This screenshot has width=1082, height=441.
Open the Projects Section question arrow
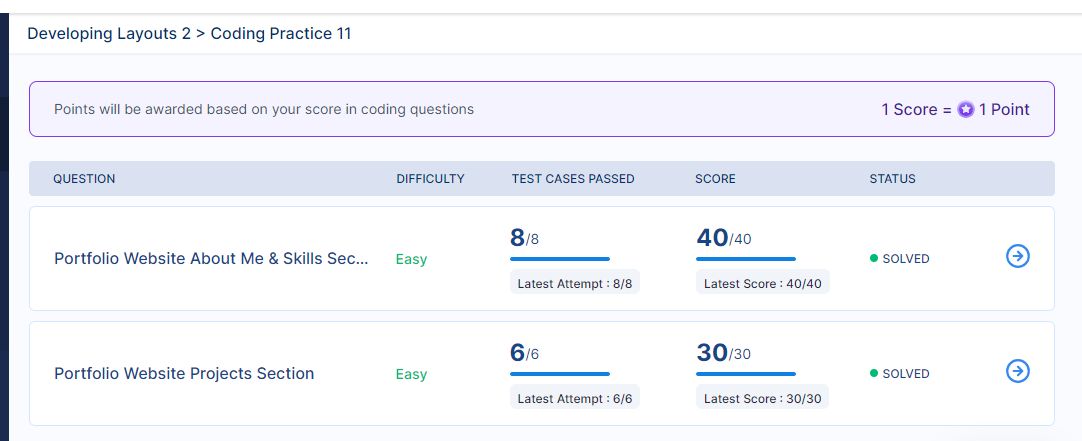1018,371
